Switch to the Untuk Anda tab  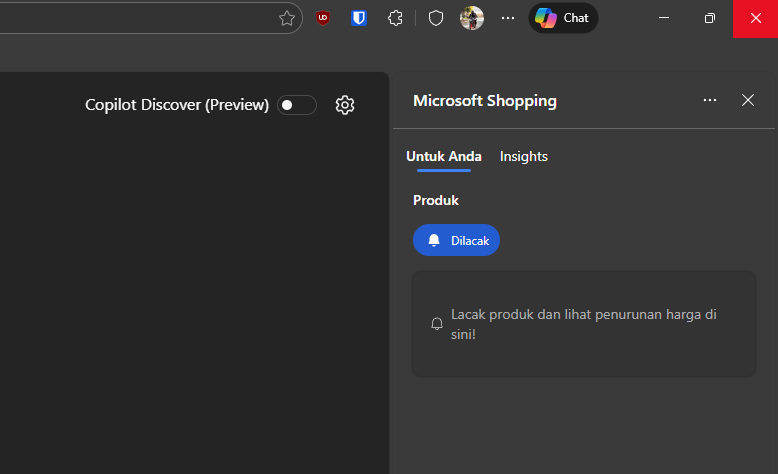(x=443, y=156)
